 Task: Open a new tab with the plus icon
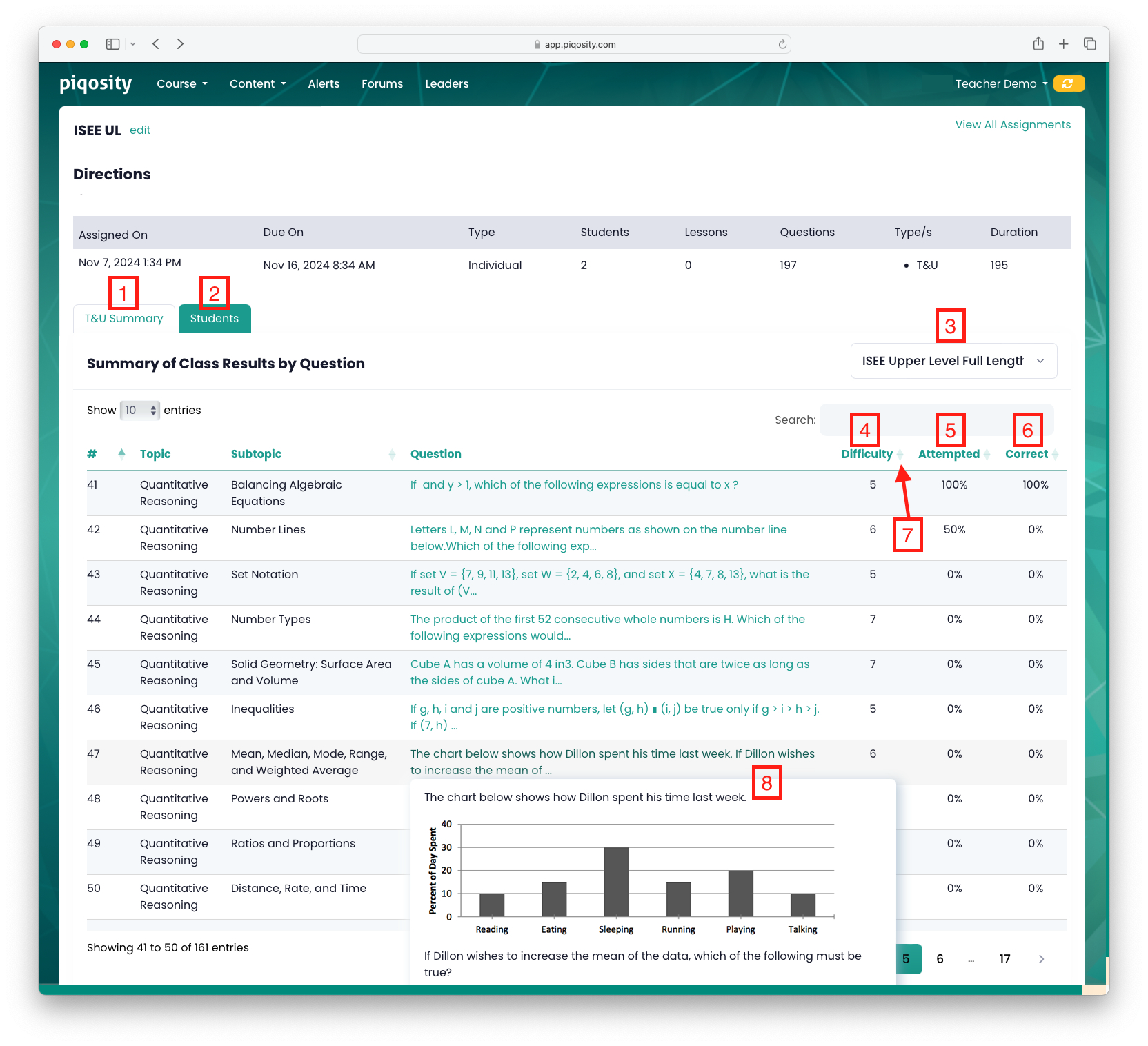click(x=1064, y=44)
